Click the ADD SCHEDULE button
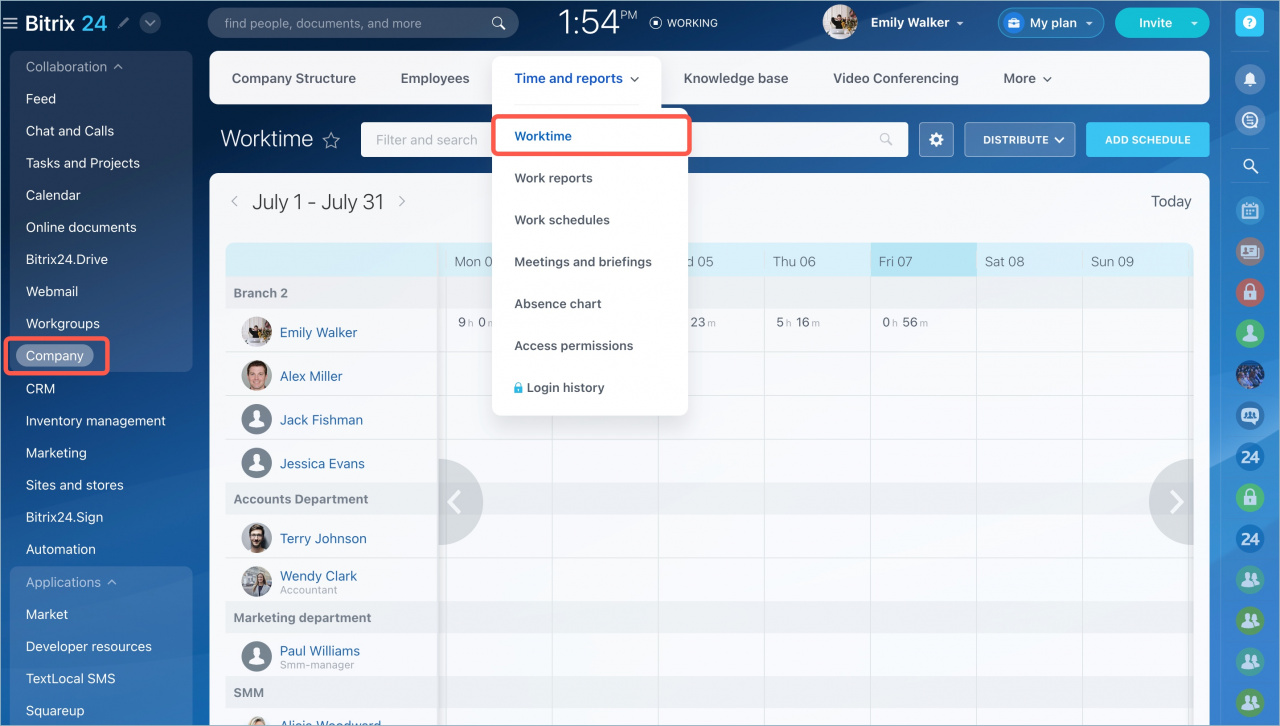This screenshot has width=1280, height=726. pyautogui.click(x=1147, y=140)
